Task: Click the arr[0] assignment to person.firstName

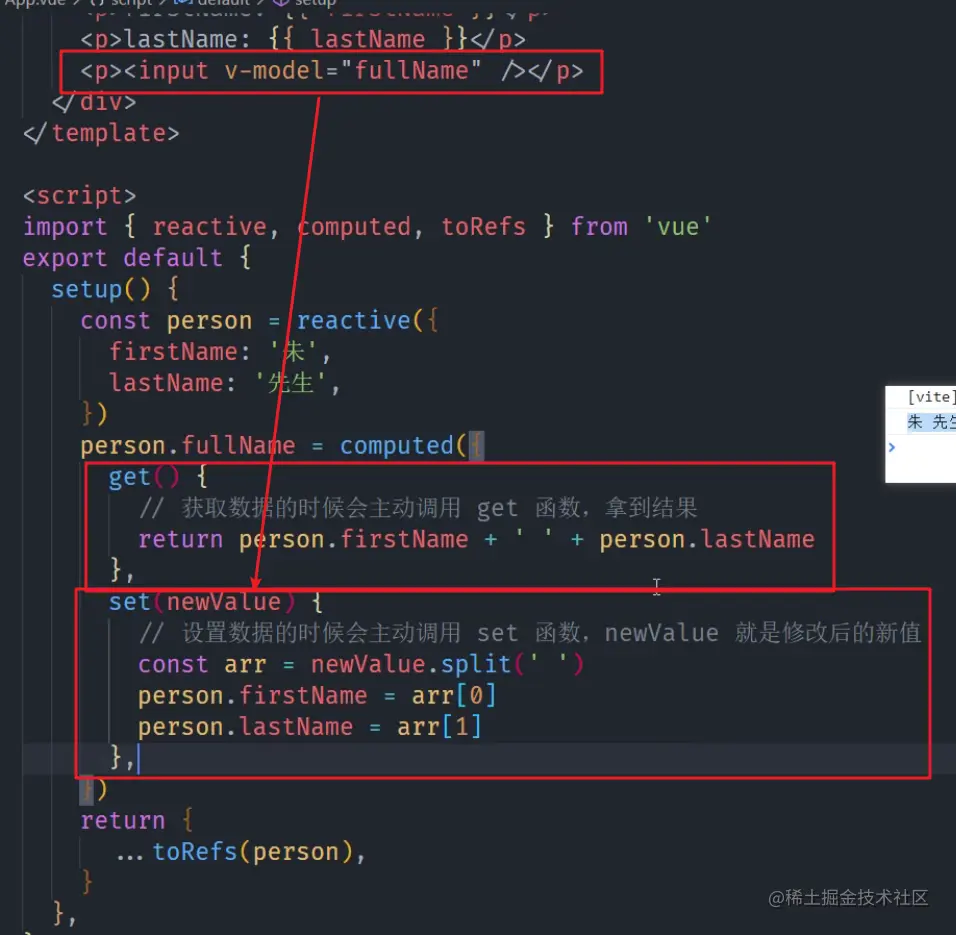Action: click(454, 696)
